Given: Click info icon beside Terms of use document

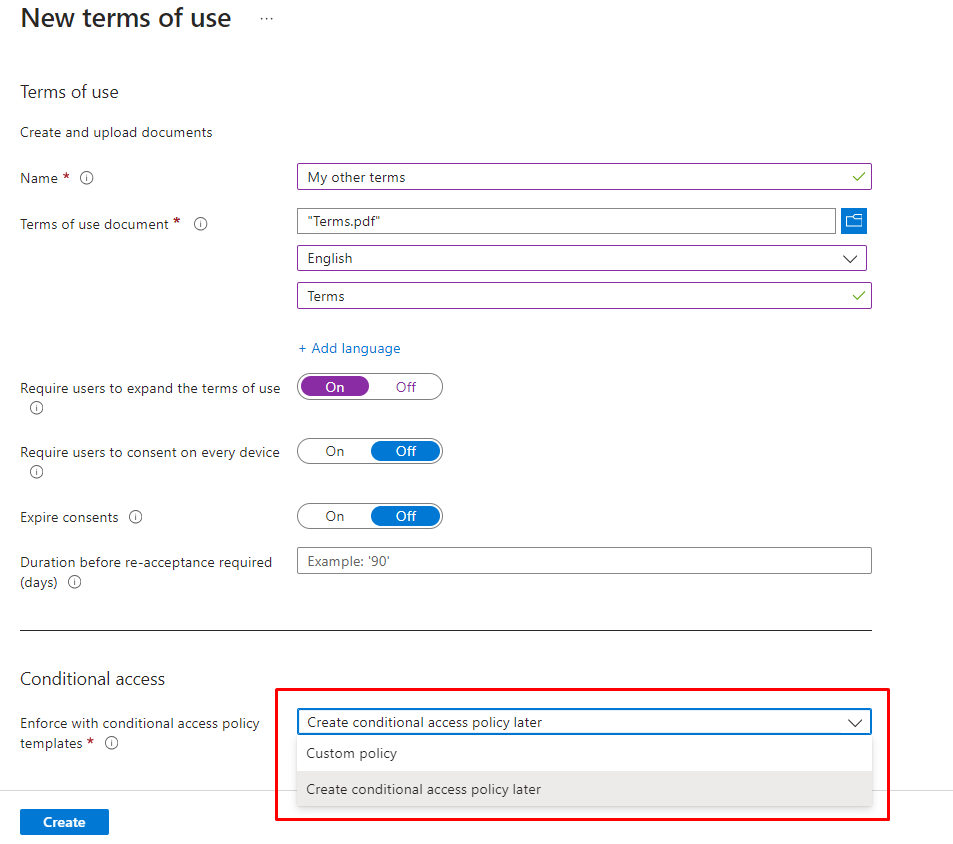Looking at the screenshot, I should pos(200,224).
